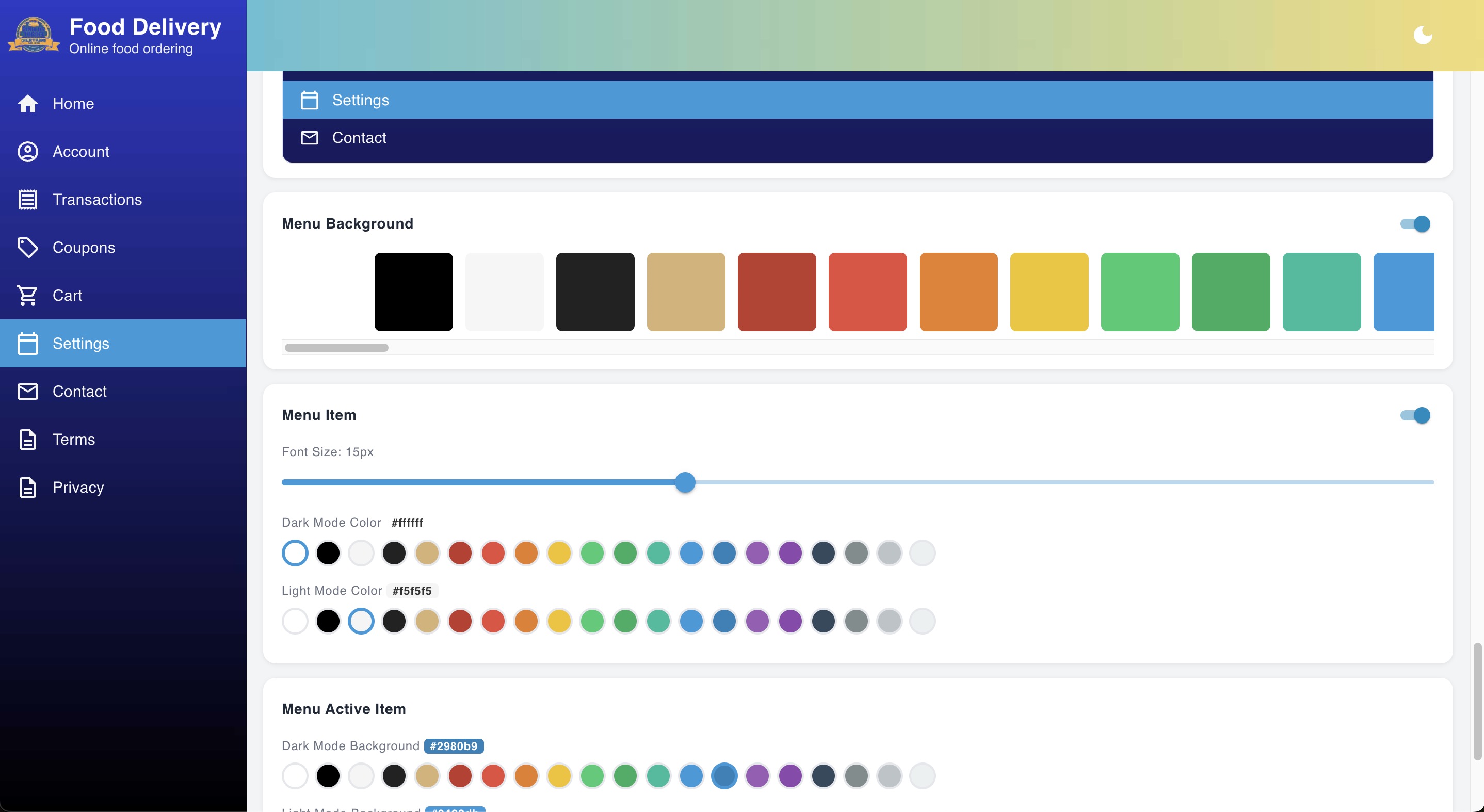Viewport: 1484px width, 812px height.
Task: Toggle dark mode with moon icon
Action: point(1423,35)
